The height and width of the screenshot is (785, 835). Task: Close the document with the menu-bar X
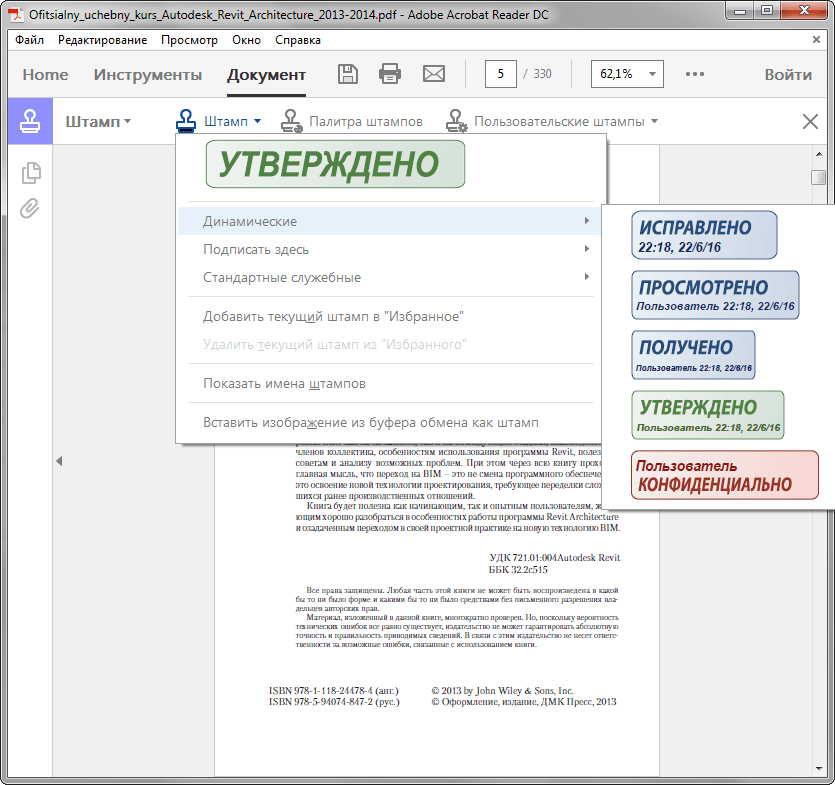pyautogui.click(x=816, y=40)
